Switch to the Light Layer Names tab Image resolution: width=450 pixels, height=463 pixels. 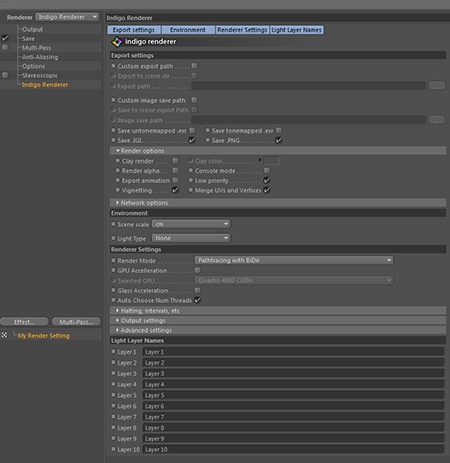pyautogui.click(x=296, y=30)
